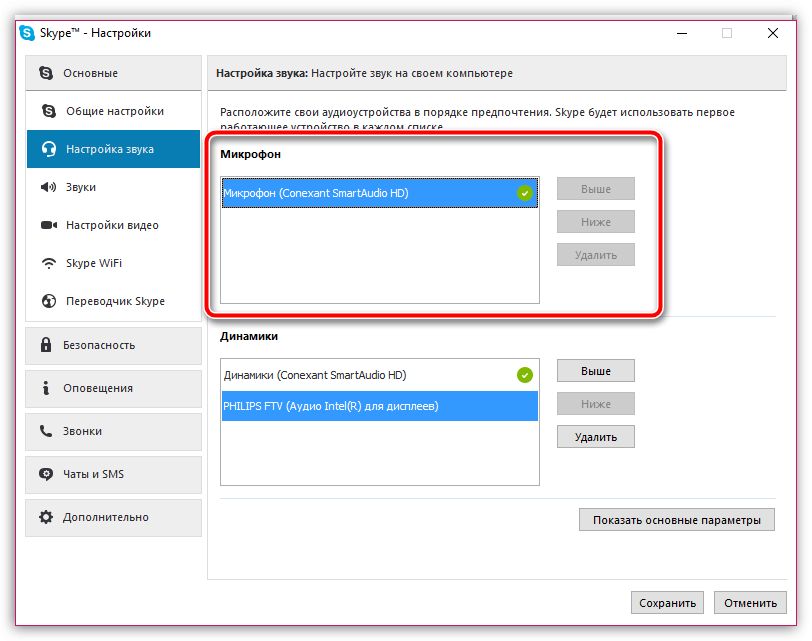Minimize the Skype settings window
The image size is (812, 641).
pos(682,33)
